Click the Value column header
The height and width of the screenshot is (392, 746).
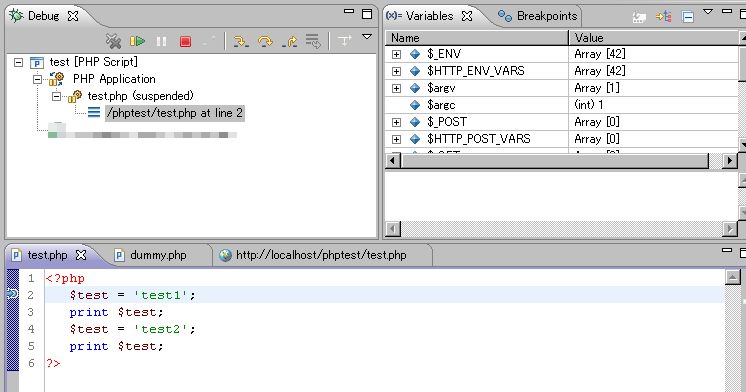pos(654,38)
